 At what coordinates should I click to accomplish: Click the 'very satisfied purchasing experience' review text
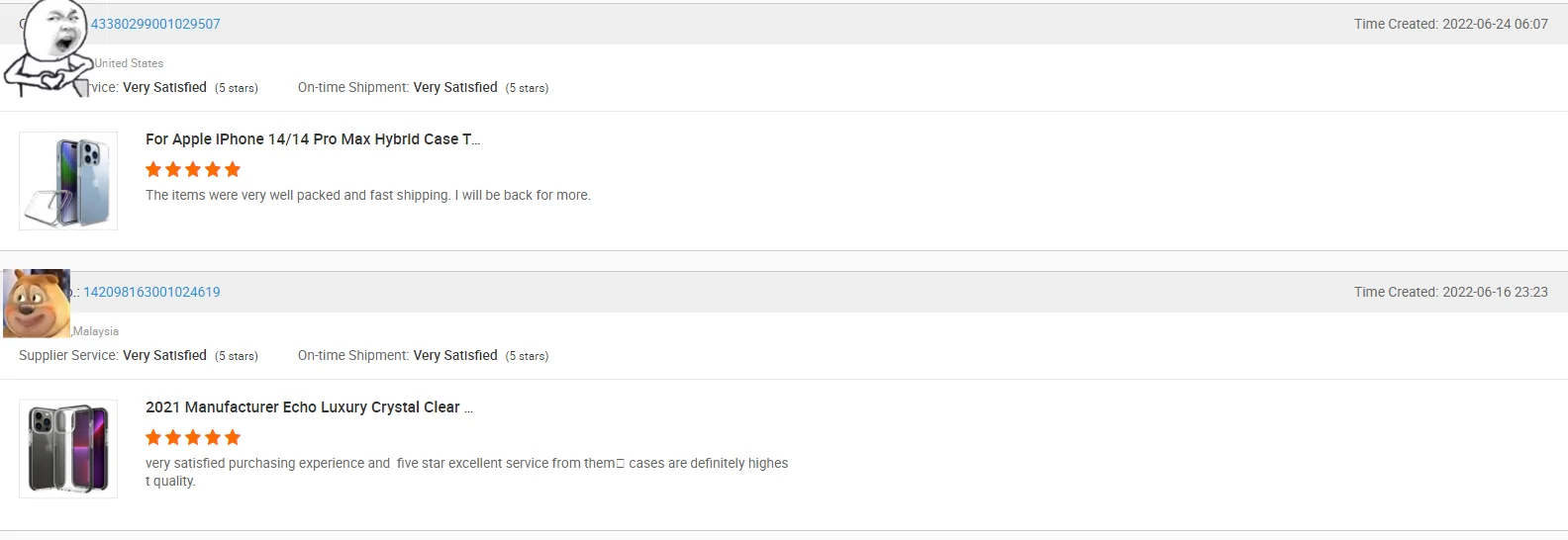coord(466,463)
